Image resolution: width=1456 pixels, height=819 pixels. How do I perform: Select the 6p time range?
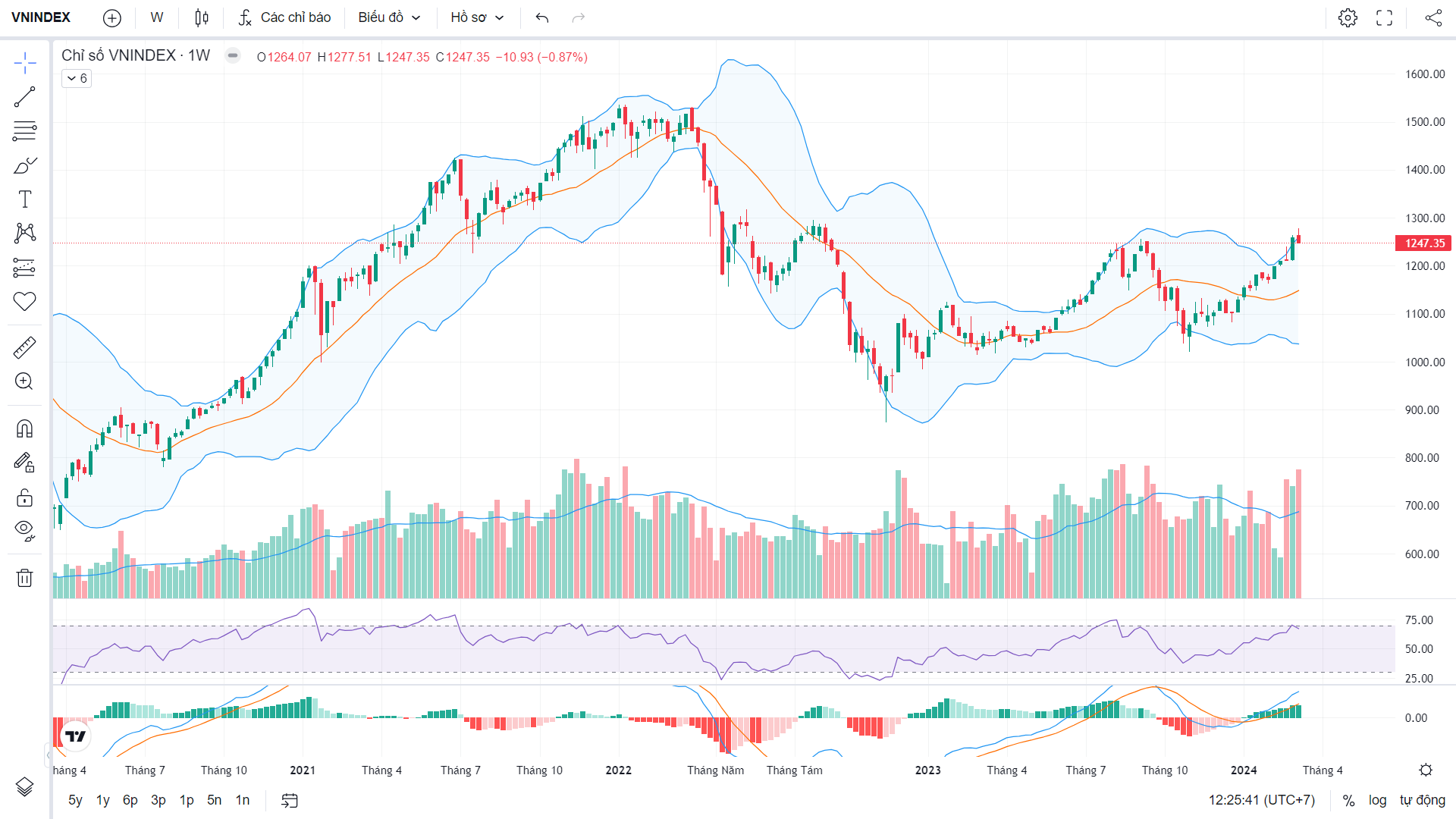130,800
